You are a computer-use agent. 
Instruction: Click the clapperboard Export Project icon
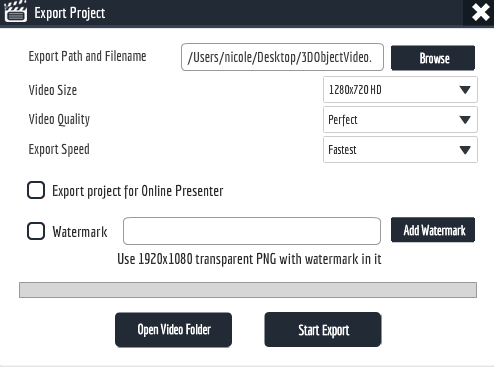tap(16, 12)
